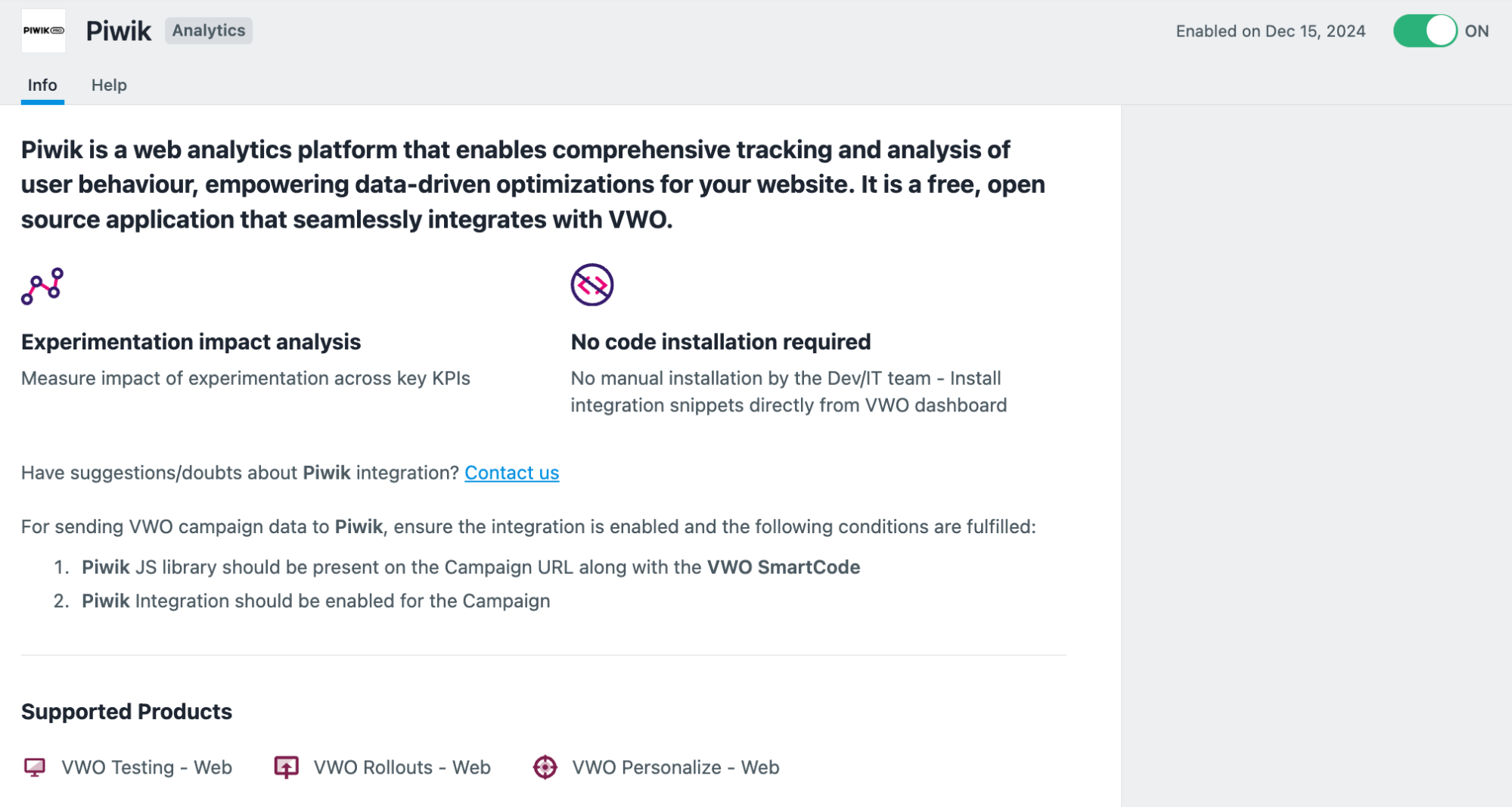Switch to the Help tab
This screenshot has height=807, width=1512.
pos(109,85)
